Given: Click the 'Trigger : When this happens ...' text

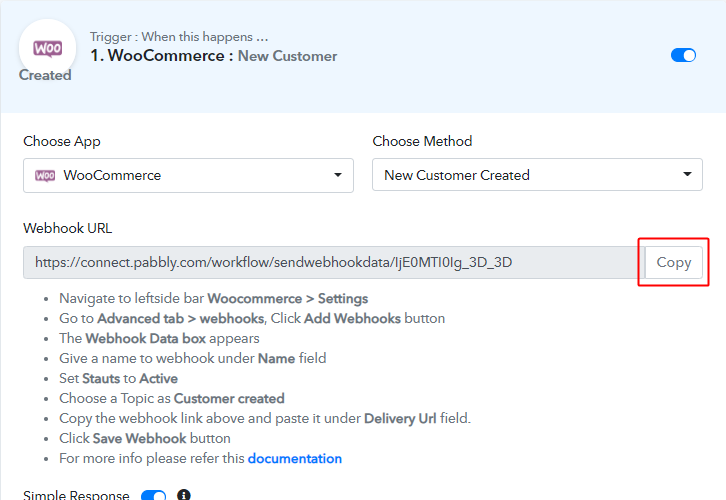Looking at the screenshot, I should point(179,37).
